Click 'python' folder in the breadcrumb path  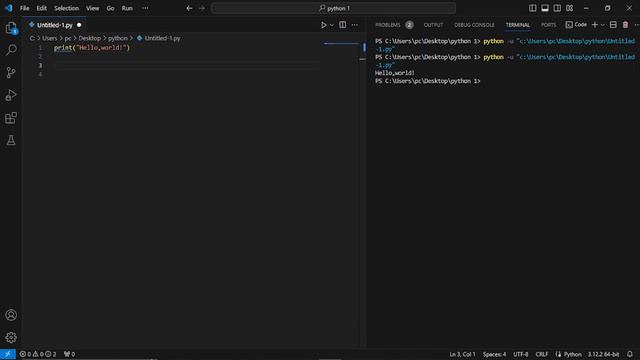(118, 38)
